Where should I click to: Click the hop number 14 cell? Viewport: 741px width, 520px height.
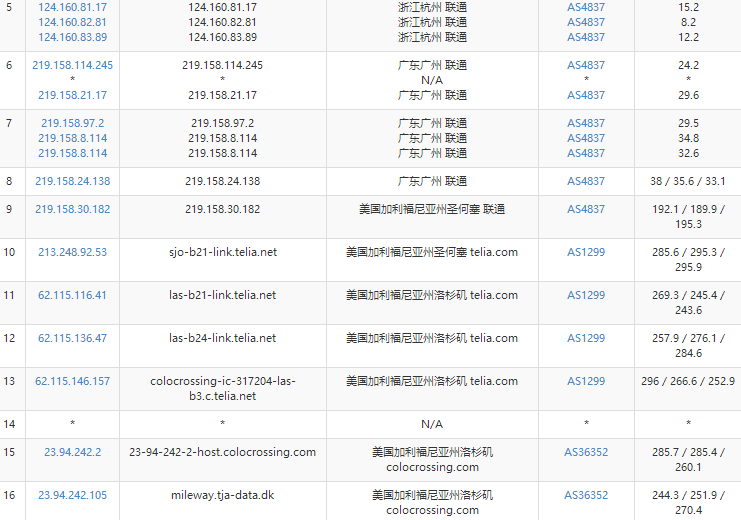tap(9, 425)
